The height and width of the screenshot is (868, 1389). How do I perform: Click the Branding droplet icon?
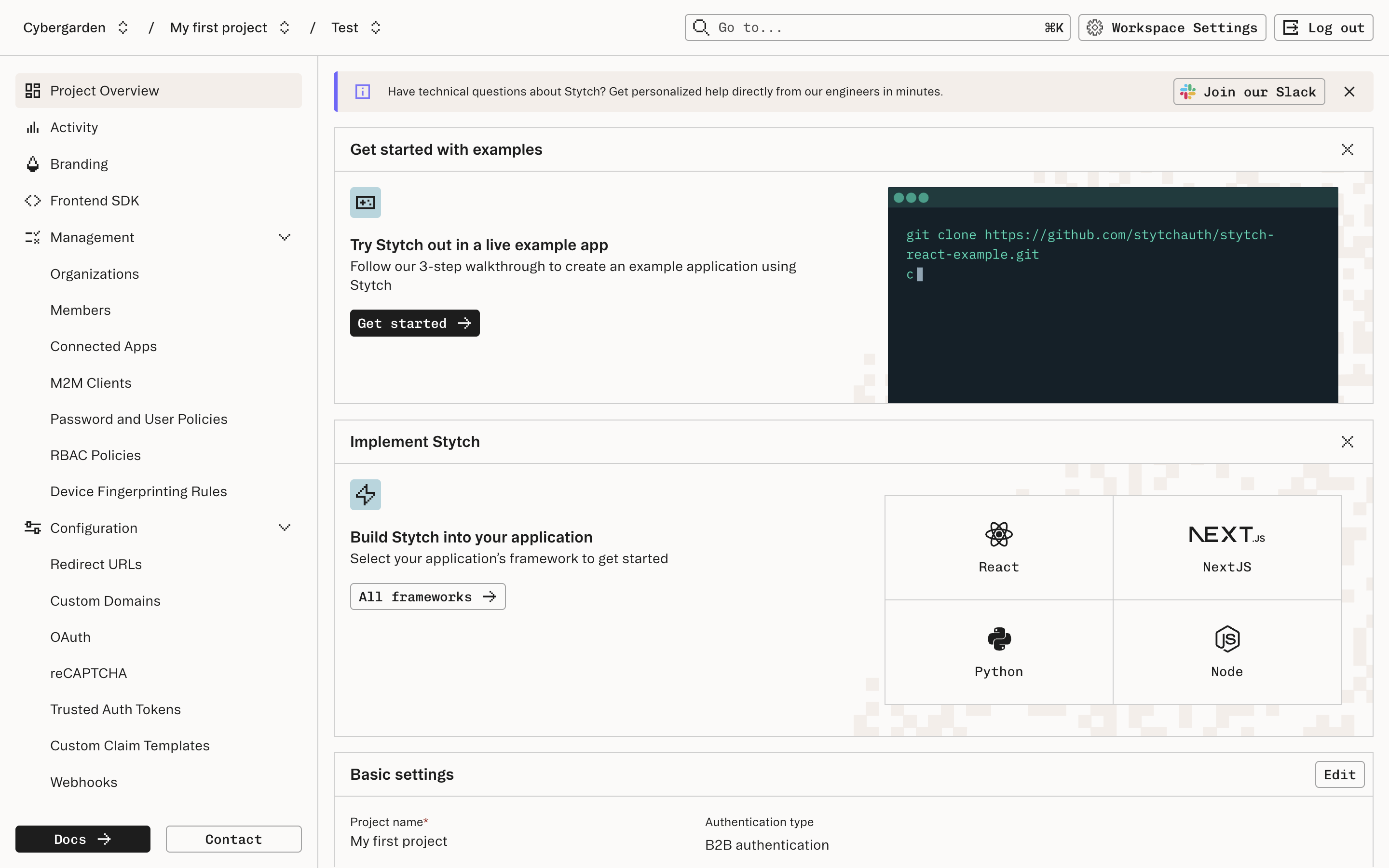click(33, 164)
